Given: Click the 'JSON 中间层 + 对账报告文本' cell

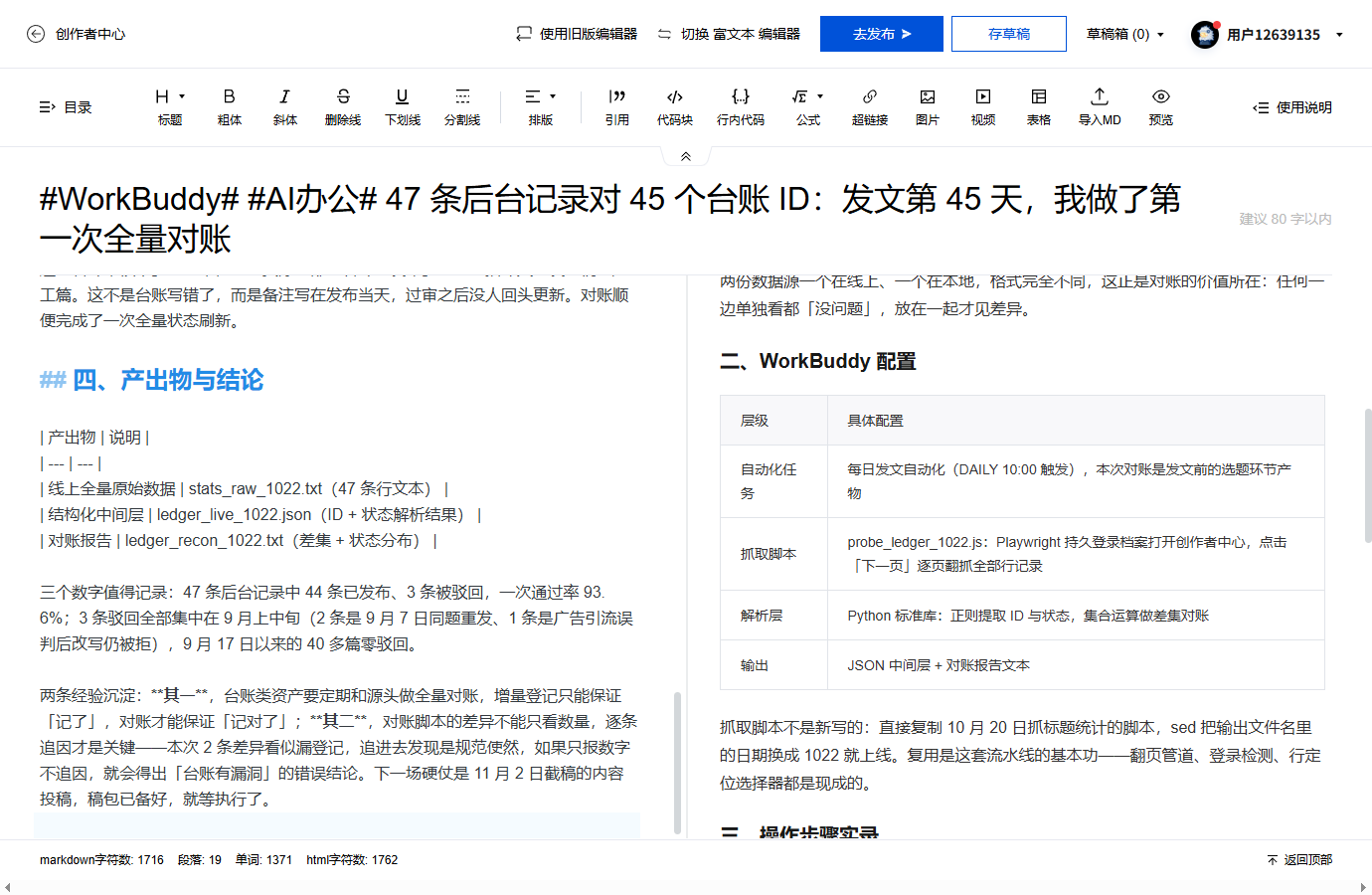Looking at the screenshot, I should tap(1076, 665).
